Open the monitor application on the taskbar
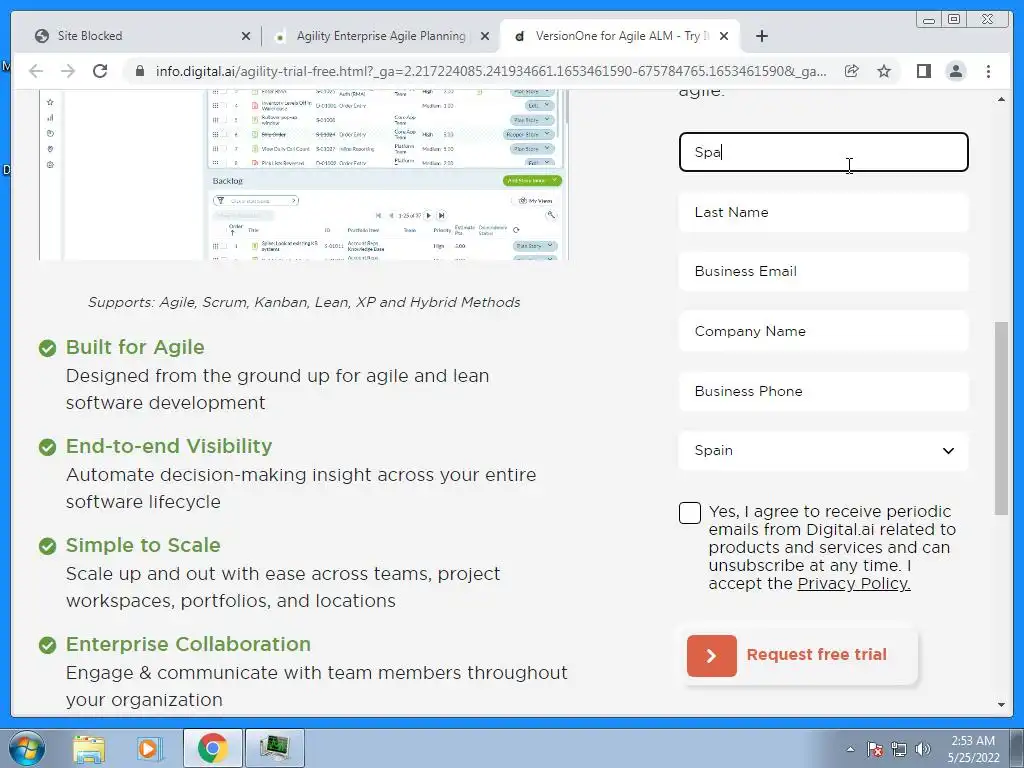Image resolution: width=1024 pixels, height=768 pixels. pyautogui.click(x=274, y=748)
